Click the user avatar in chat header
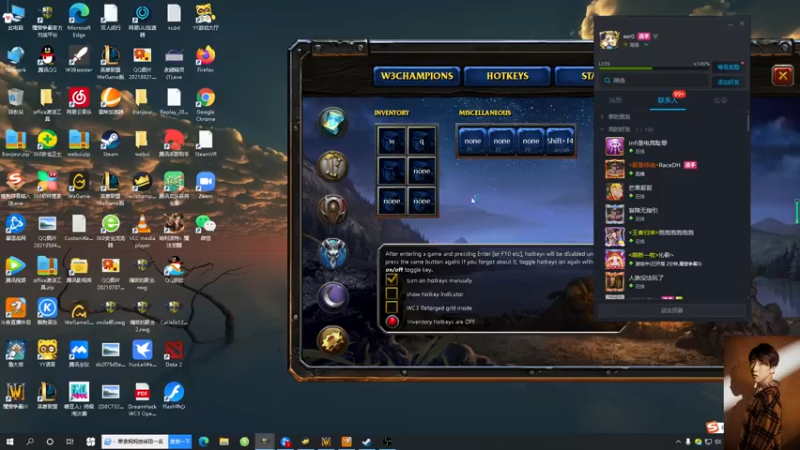This screenshot has height=450, width=800. point(609,39)
